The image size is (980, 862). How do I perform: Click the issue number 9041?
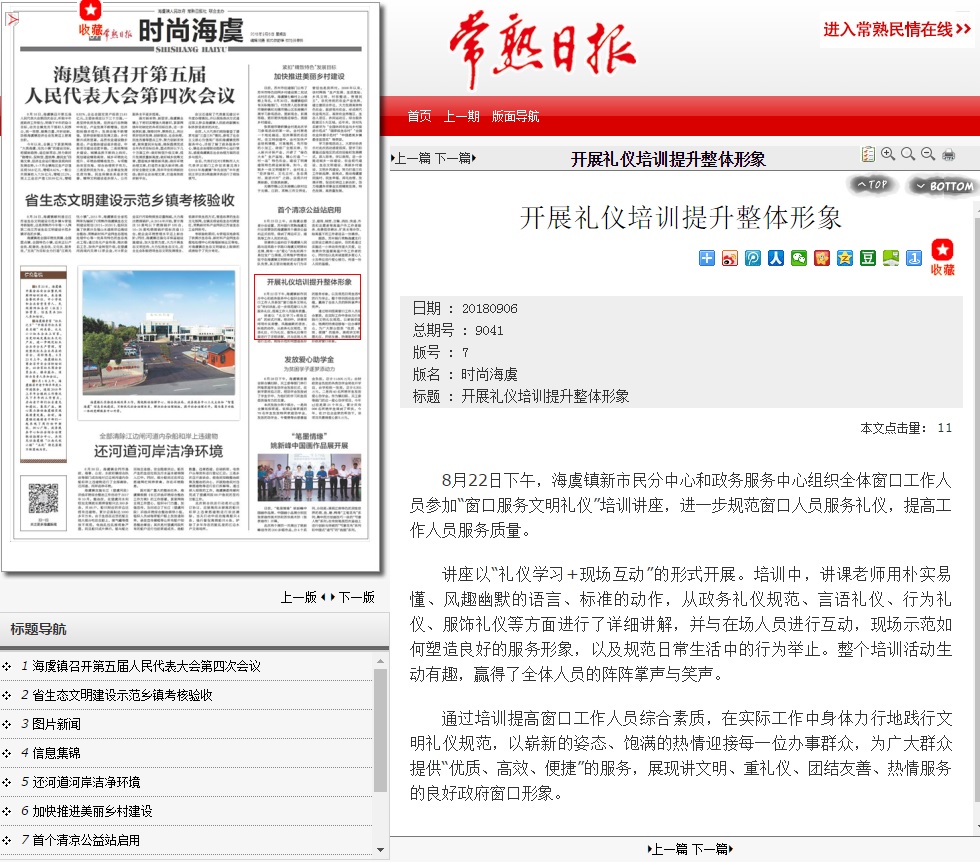tap(489, 330)
